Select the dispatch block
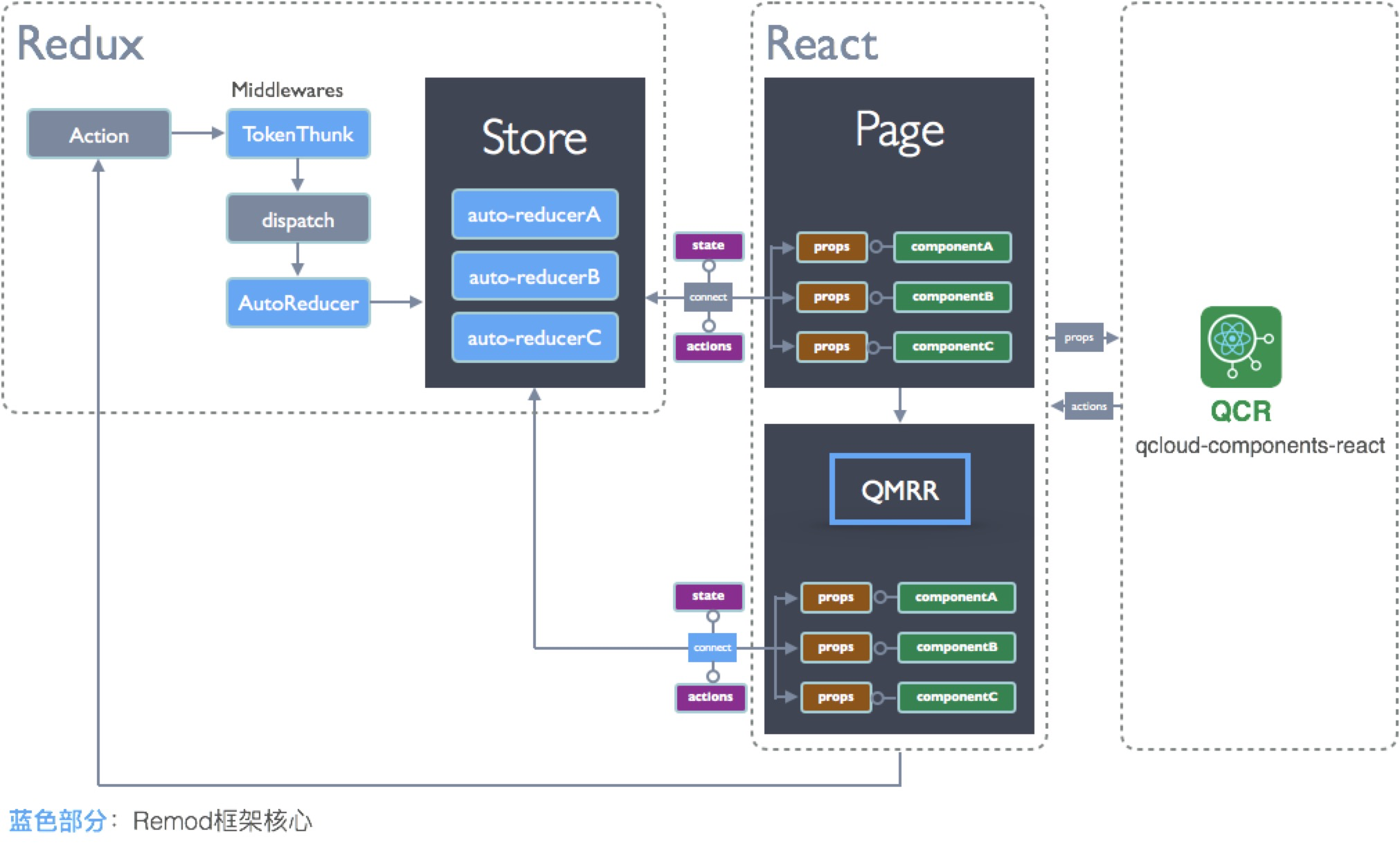 coord(298,219)
